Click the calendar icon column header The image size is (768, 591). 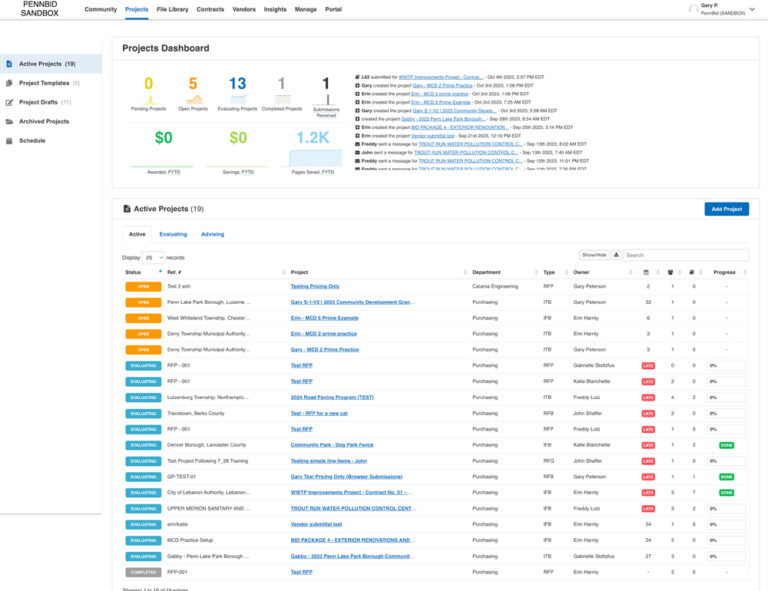646,272
